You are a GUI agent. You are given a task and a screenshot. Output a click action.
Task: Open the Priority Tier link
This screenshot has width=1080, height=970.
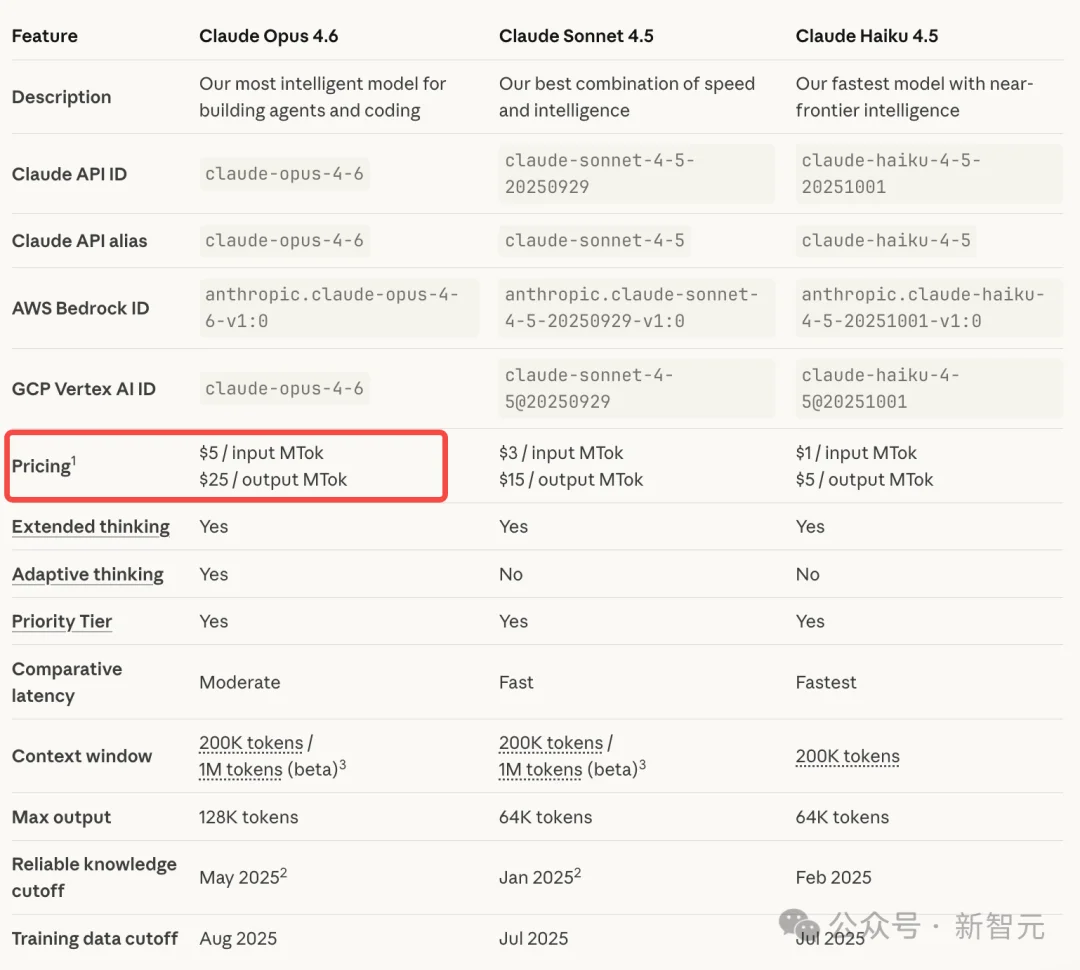[x=62, y=621]
